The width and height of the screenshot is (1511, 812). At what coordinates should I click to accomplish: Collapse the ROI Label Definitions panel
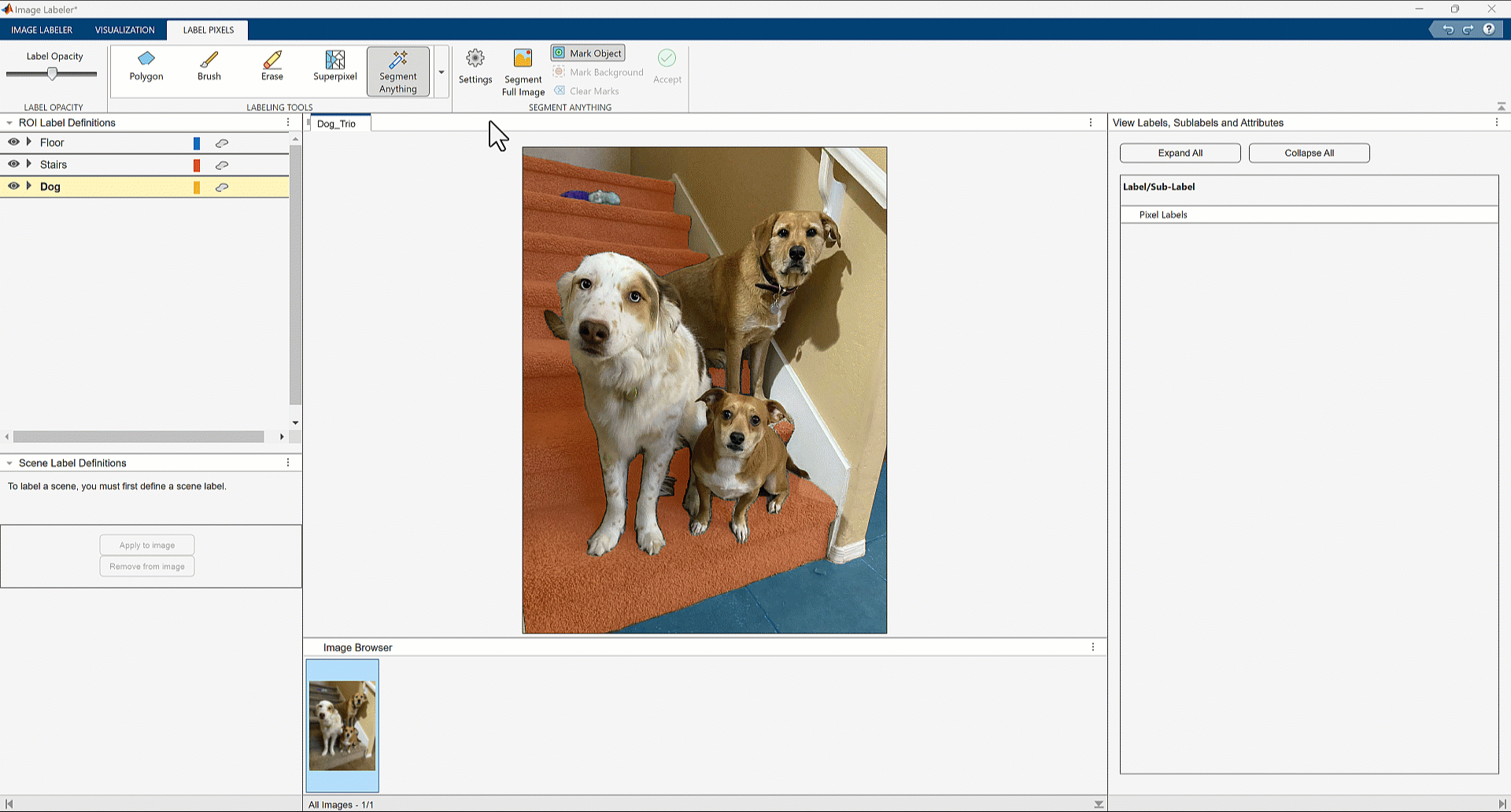click(9, 123)
